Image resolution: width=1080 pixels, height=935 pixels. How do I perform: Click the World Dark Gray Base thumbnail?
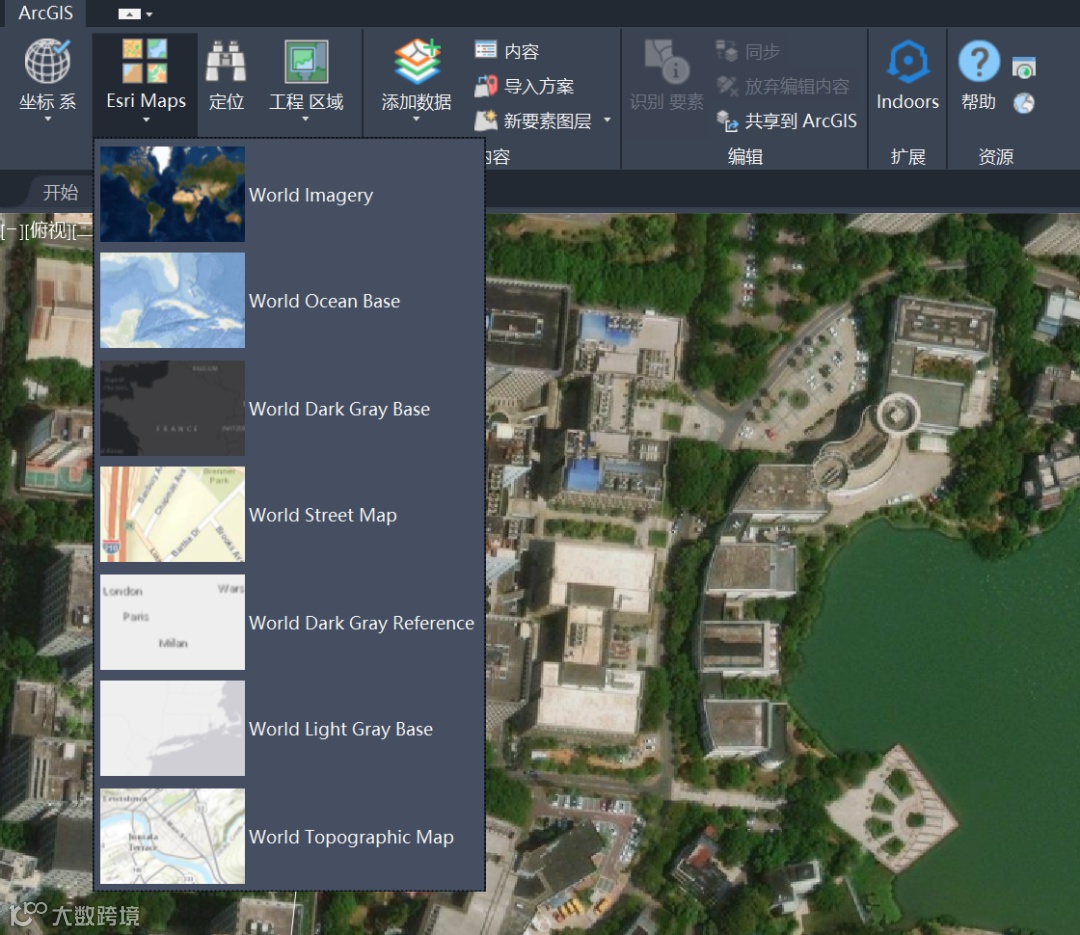pyautogui.click(x=172, y=408)
